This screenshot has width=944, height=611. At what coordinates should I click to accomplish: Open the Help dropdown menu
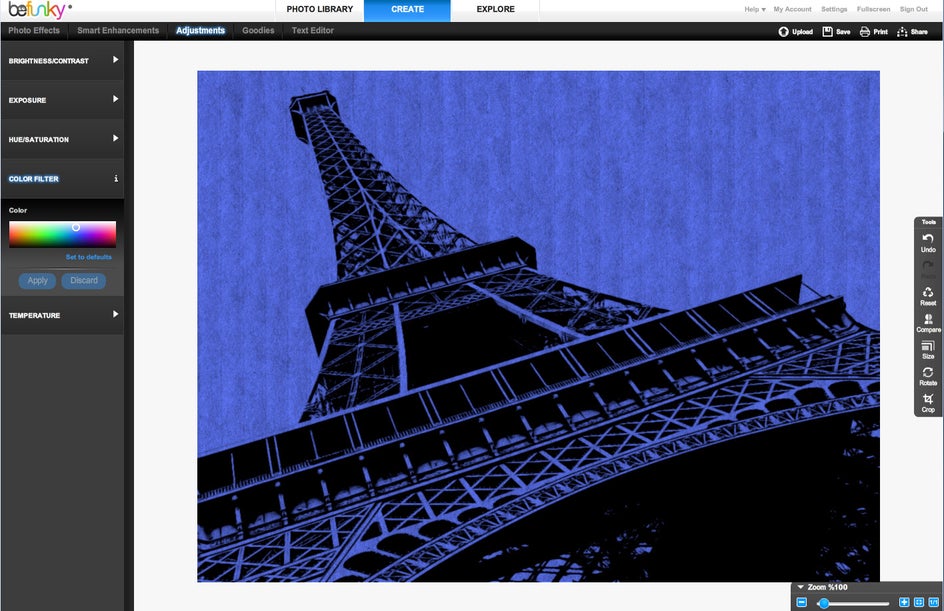pyautogui.click(x=754, y=9)
